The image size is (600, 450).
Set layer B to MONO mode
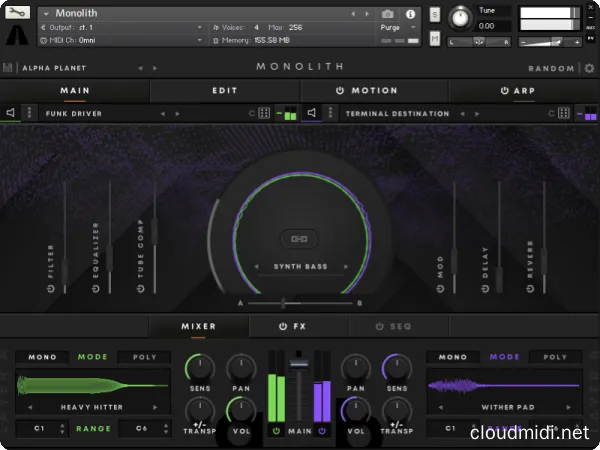tap(453, 357)
